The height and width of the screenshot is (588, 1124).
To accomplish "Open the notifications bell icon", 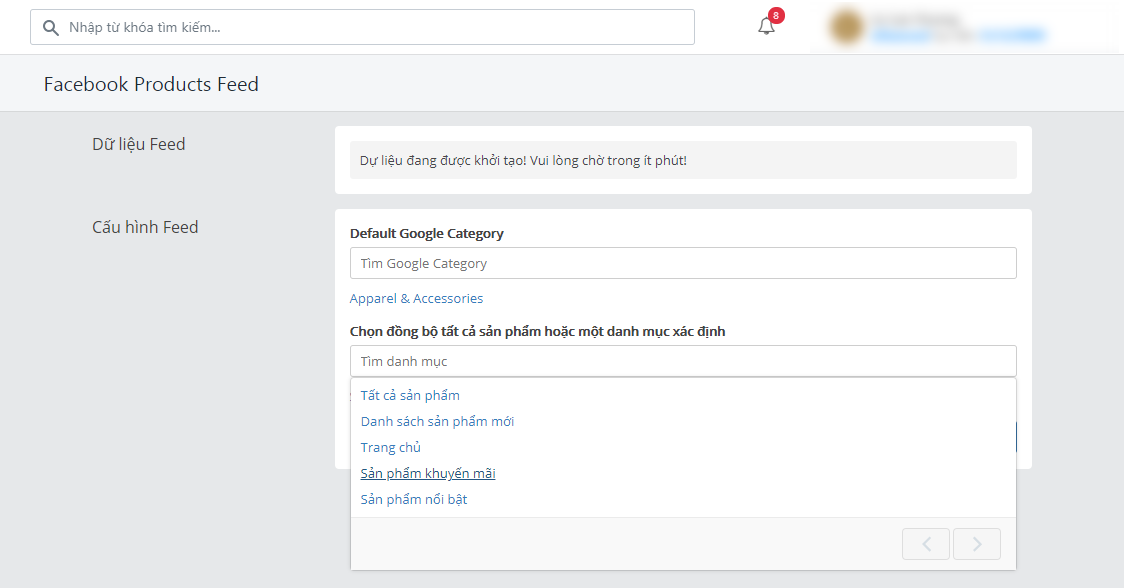I will pos(766,27).
